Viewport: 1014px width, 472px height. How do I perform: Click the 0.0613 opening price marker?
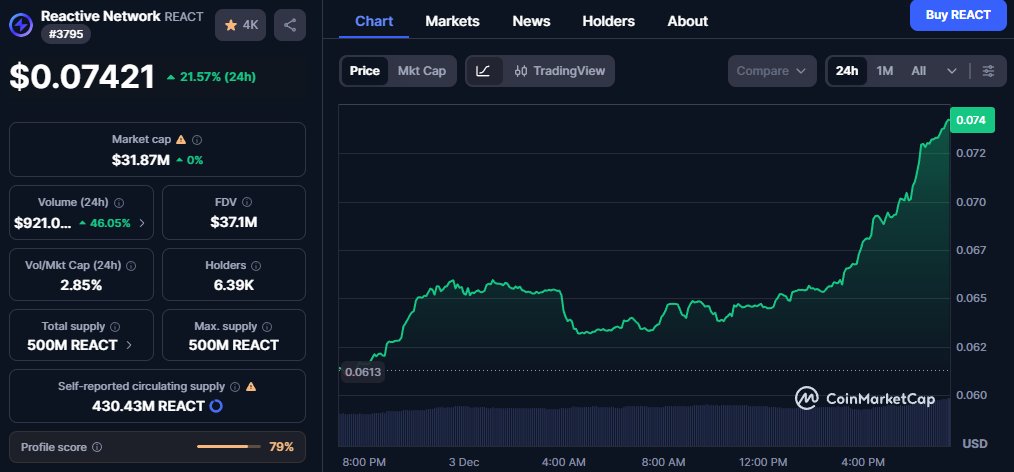[x=363, y=372]
